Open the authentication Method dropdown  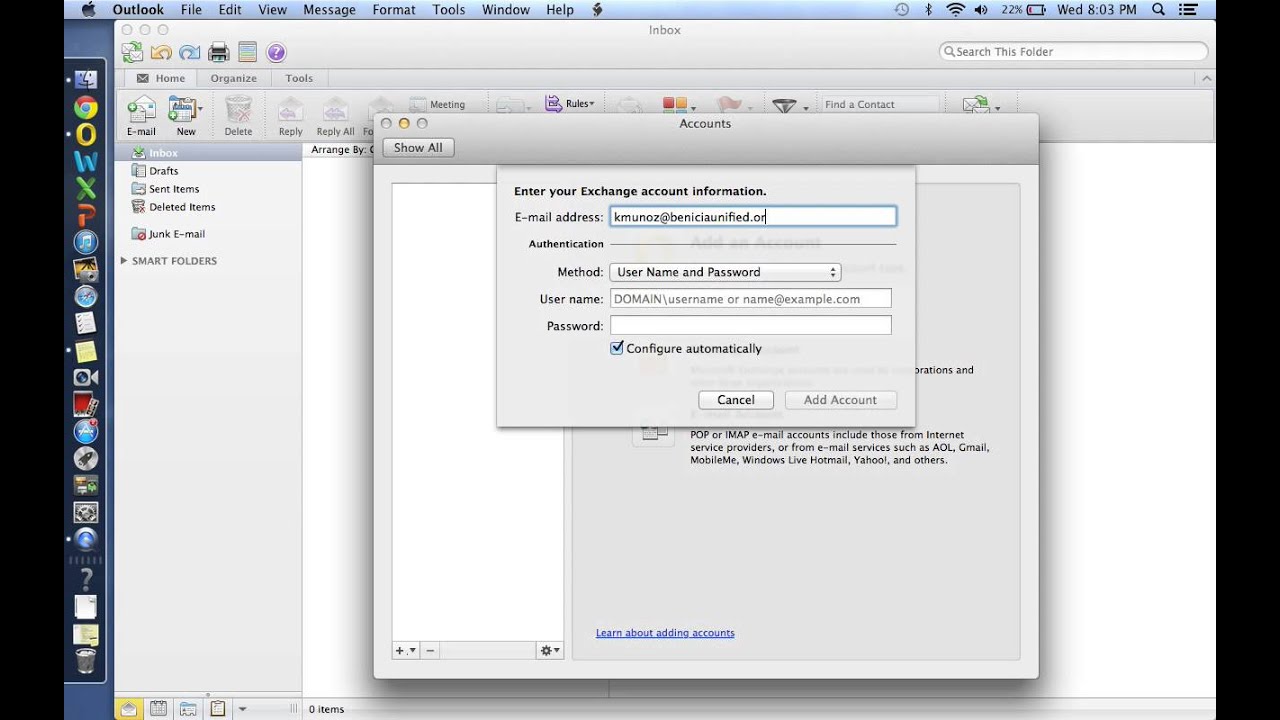[x=725, y=272]
